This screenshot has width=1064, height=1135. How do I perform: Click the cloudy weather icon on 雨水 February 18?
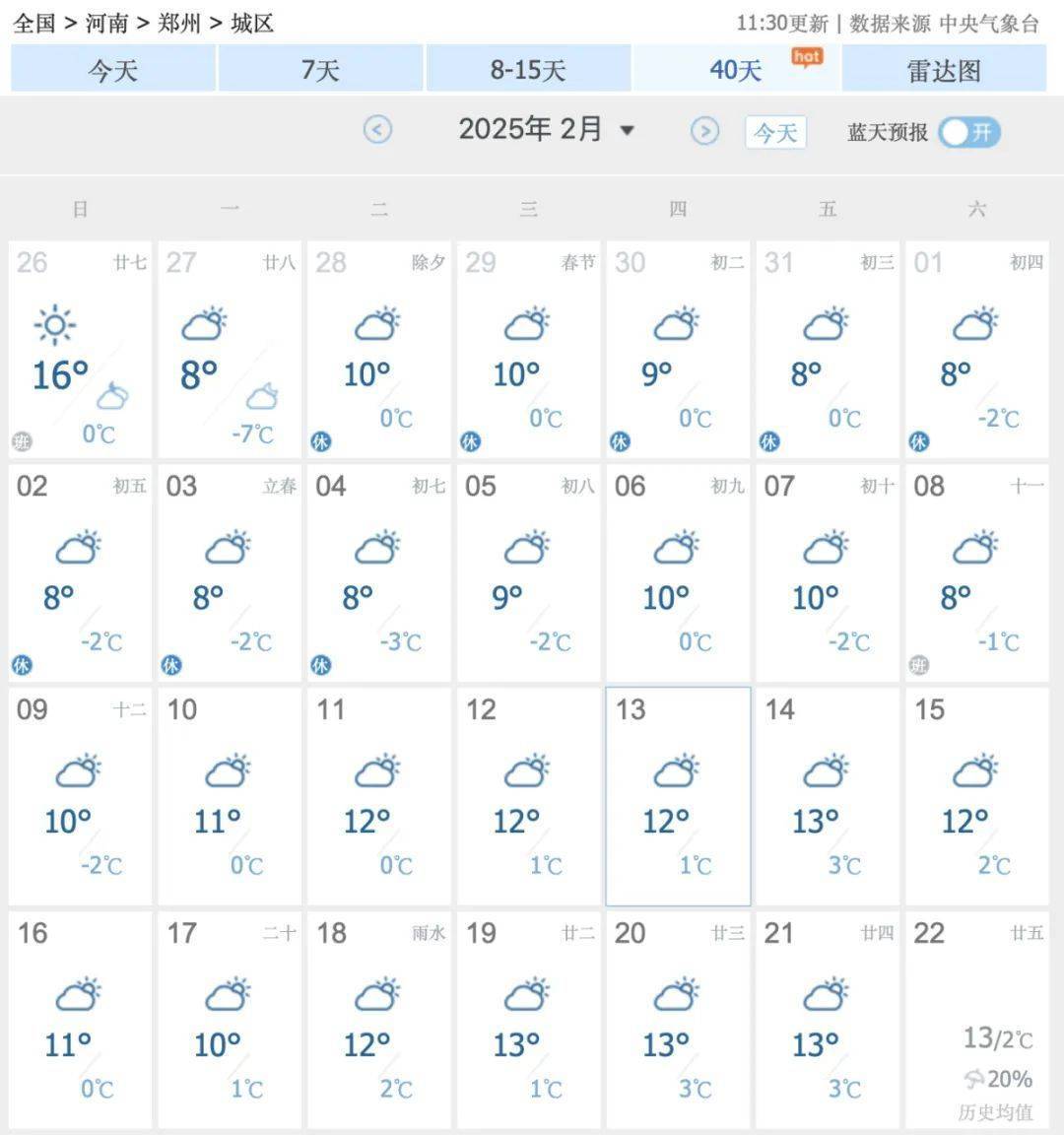pos(377,995)
